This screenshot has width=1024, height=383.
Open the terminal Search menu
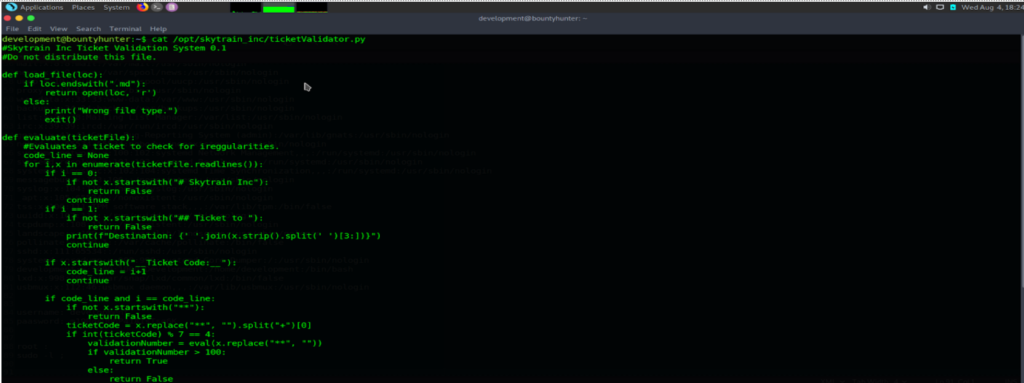pos(88,29)
